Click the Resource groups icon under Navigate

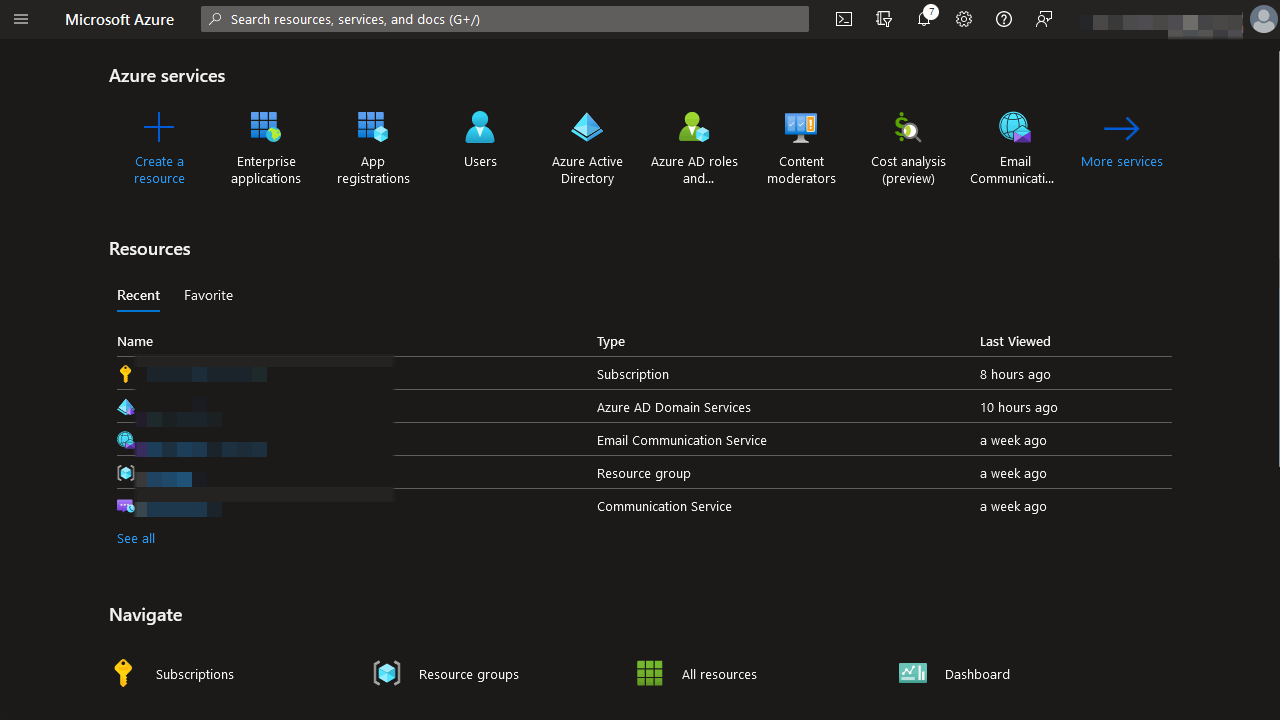coord(387,673)
